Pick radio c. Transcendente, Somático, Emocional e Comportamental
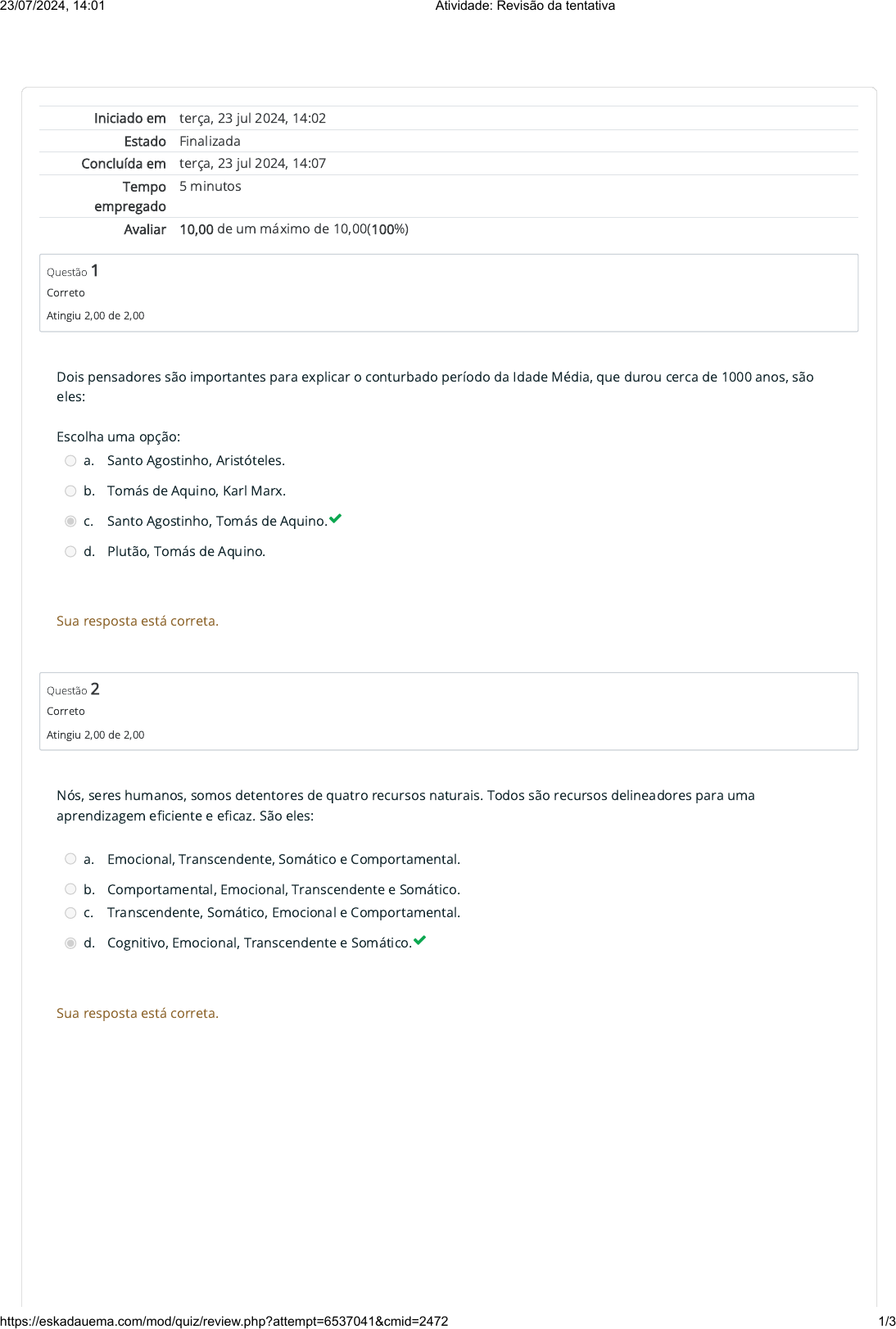 [70, 913]
